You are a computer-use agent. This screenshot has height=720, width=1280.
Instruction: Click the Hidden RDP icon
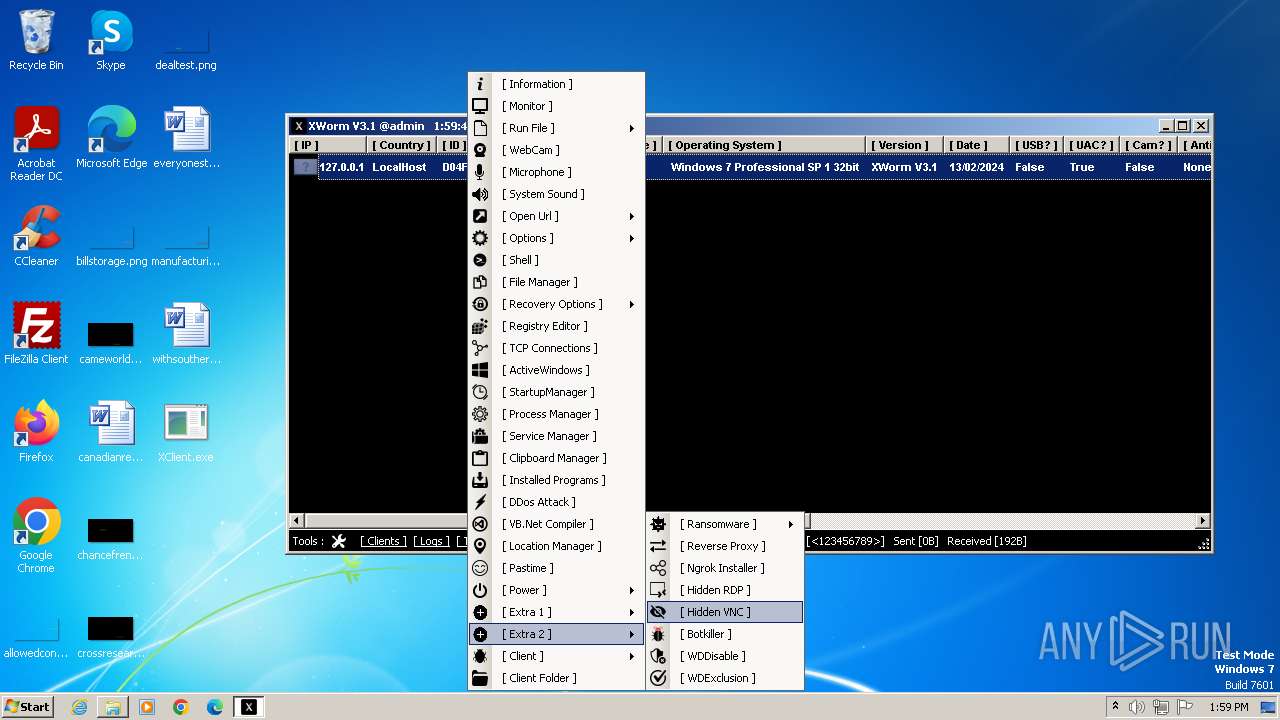coord(658,590)
